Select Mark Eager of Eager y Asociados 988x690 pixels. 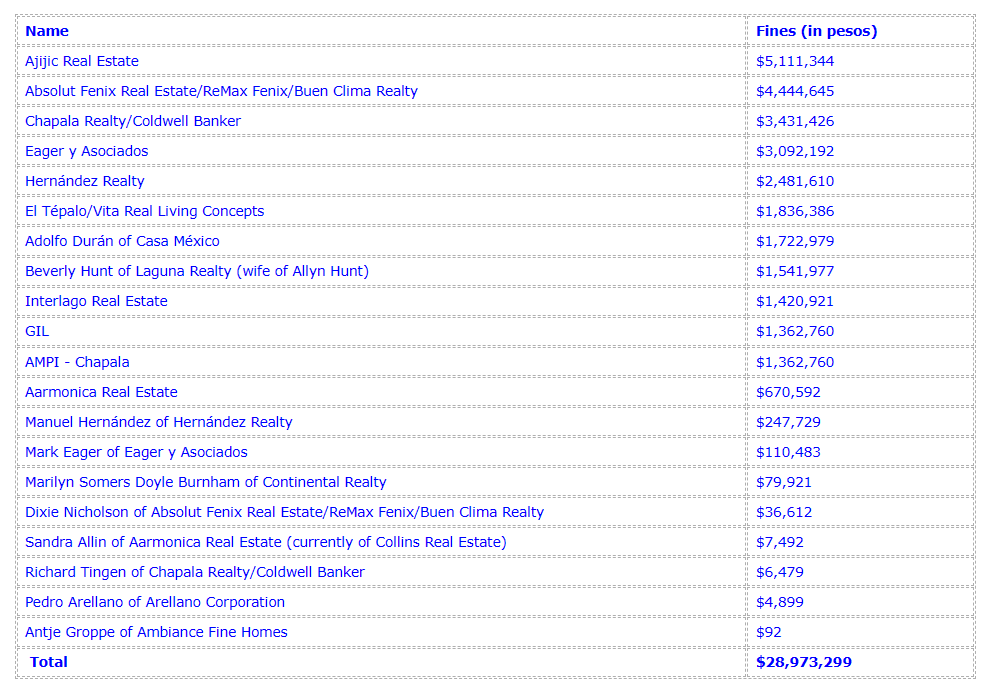click(x=136, y=452)
